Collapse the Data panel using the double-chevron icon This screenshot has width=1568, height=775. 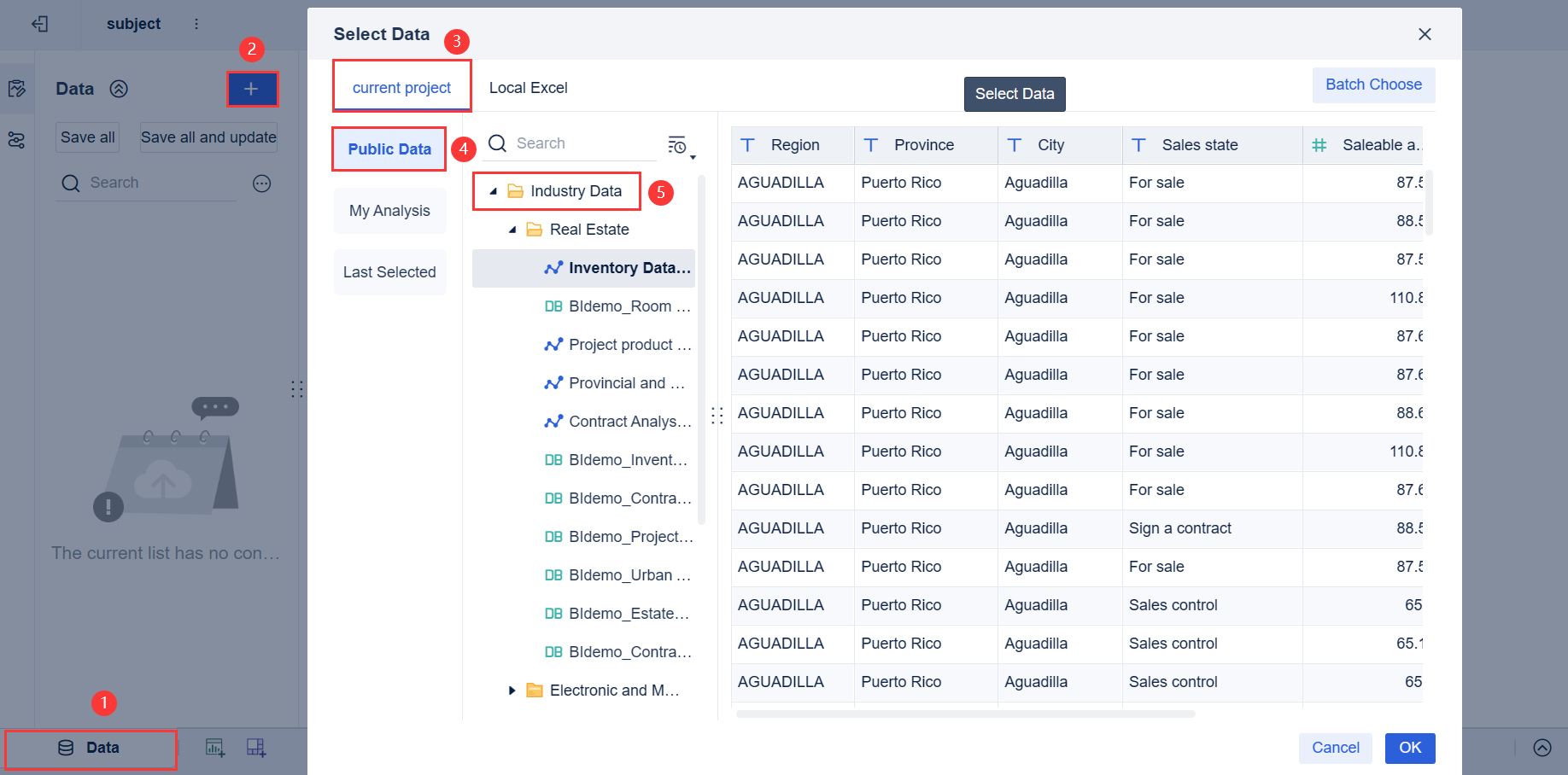pyautogui.click(x=120, y=88)
